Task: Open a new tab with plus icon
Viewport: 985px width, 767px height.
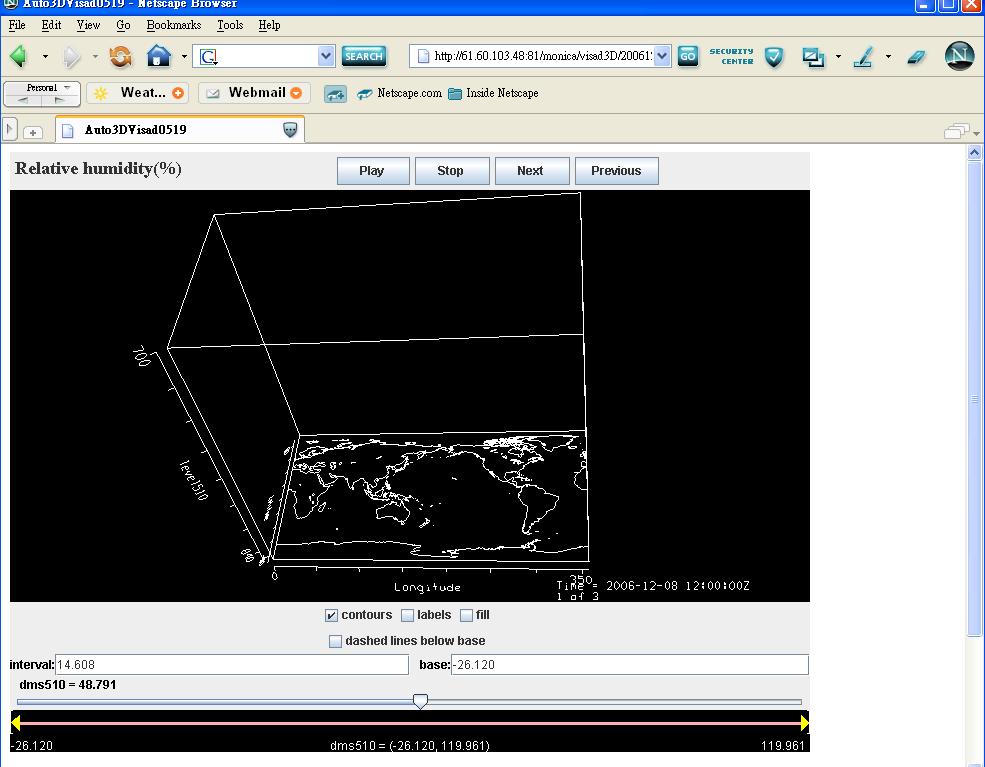Action: (x=33, y=131)
